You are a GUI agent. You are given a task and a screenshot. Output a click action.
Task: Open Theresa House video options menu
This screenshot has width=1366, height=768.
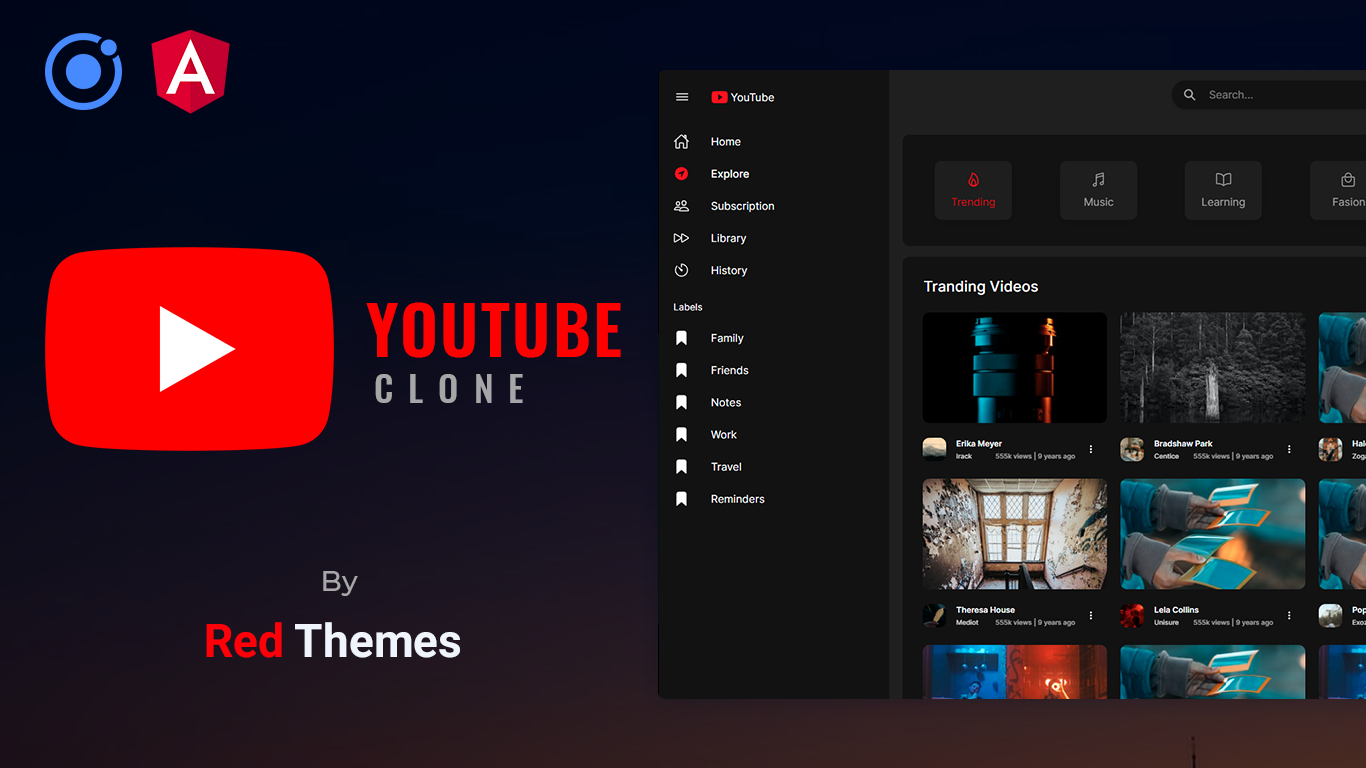point(1091,615)
